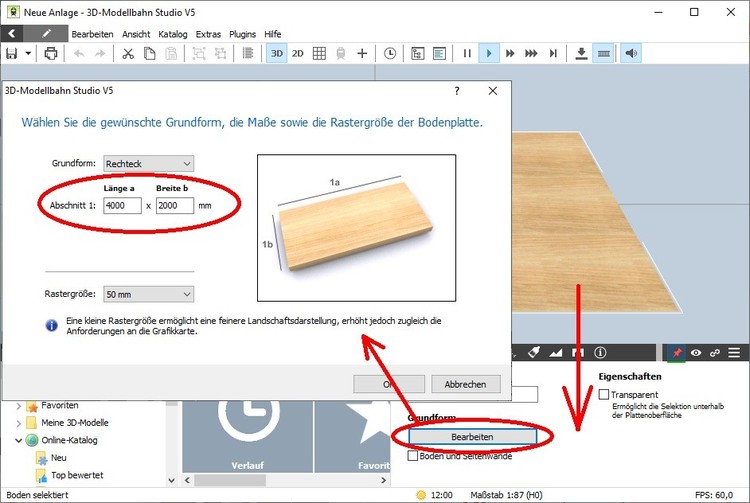
Task: Pause the simulation
Action: [467, 54]
